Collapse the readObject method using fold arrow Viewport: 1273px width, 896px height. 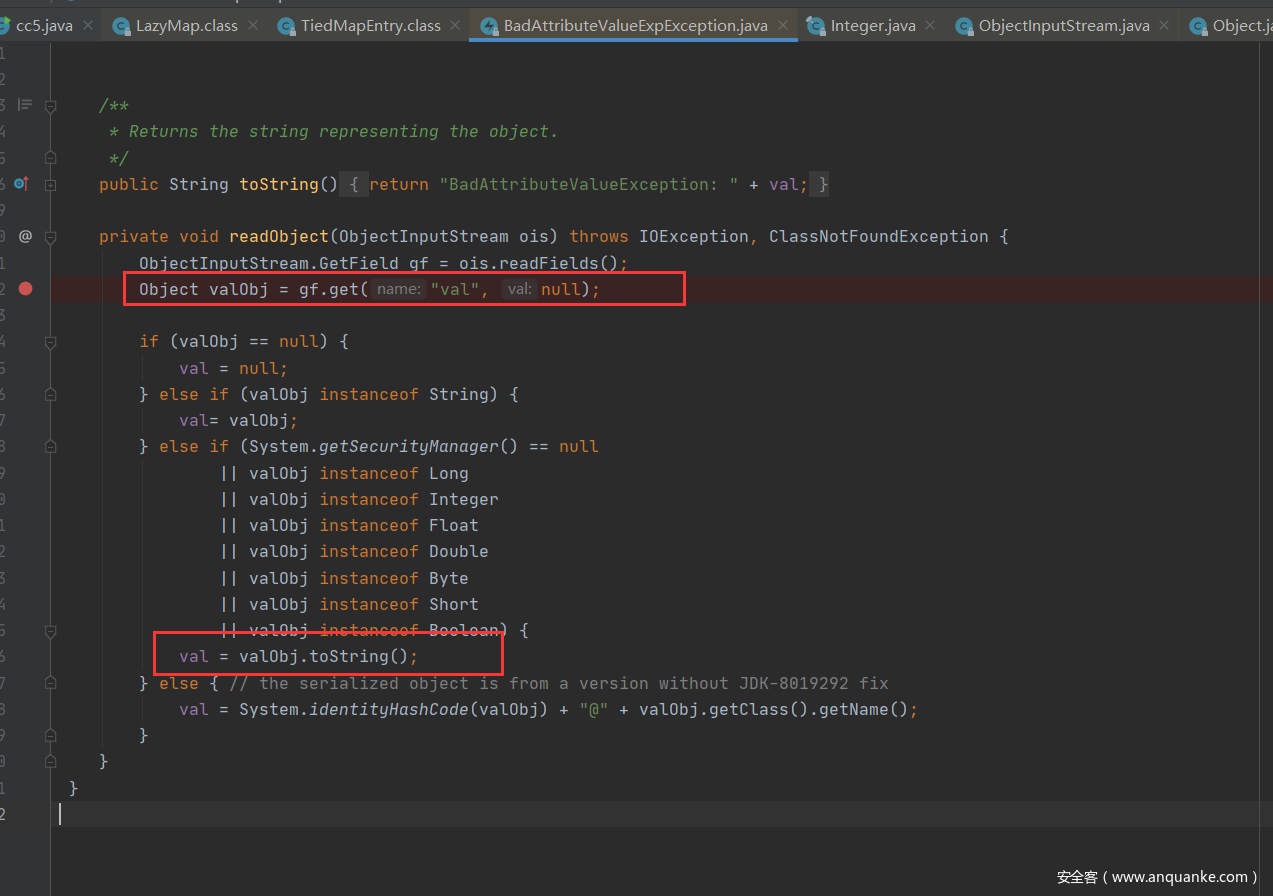tap(50, 237)
